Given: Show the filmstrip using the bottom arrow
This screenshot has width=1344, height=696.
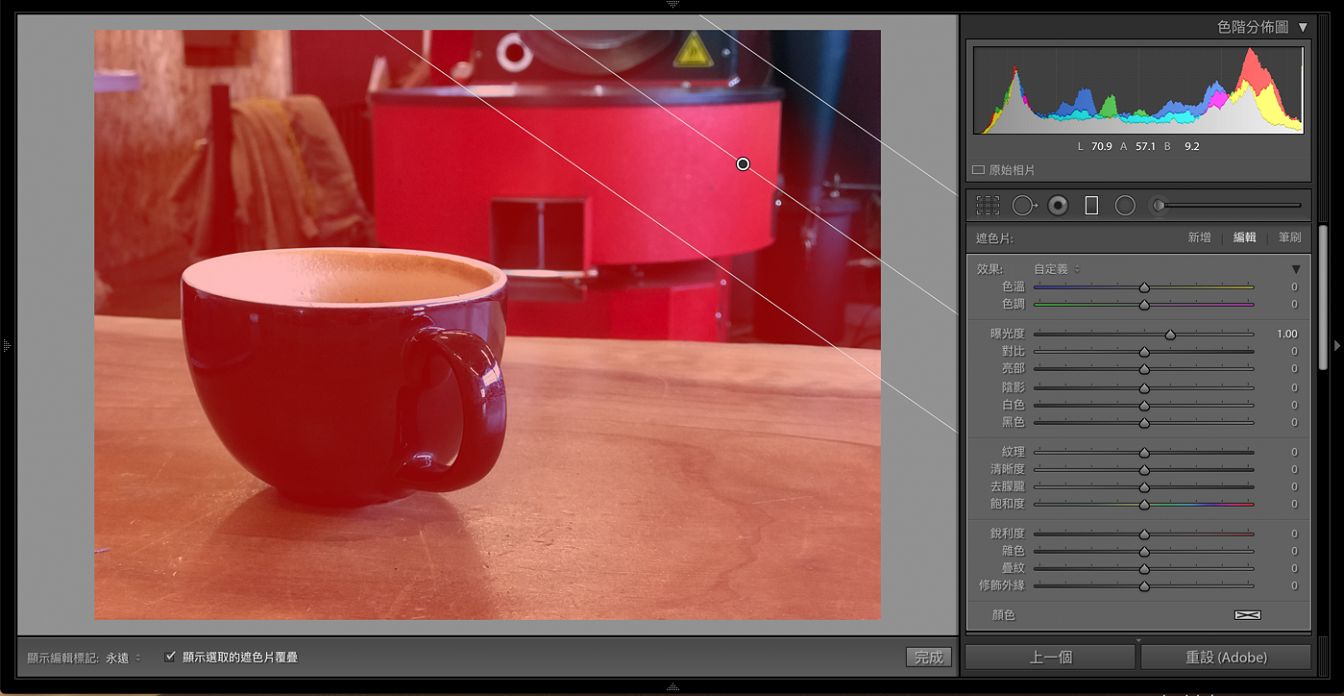Looking at the screenshot, I should [x=672, y=687].
